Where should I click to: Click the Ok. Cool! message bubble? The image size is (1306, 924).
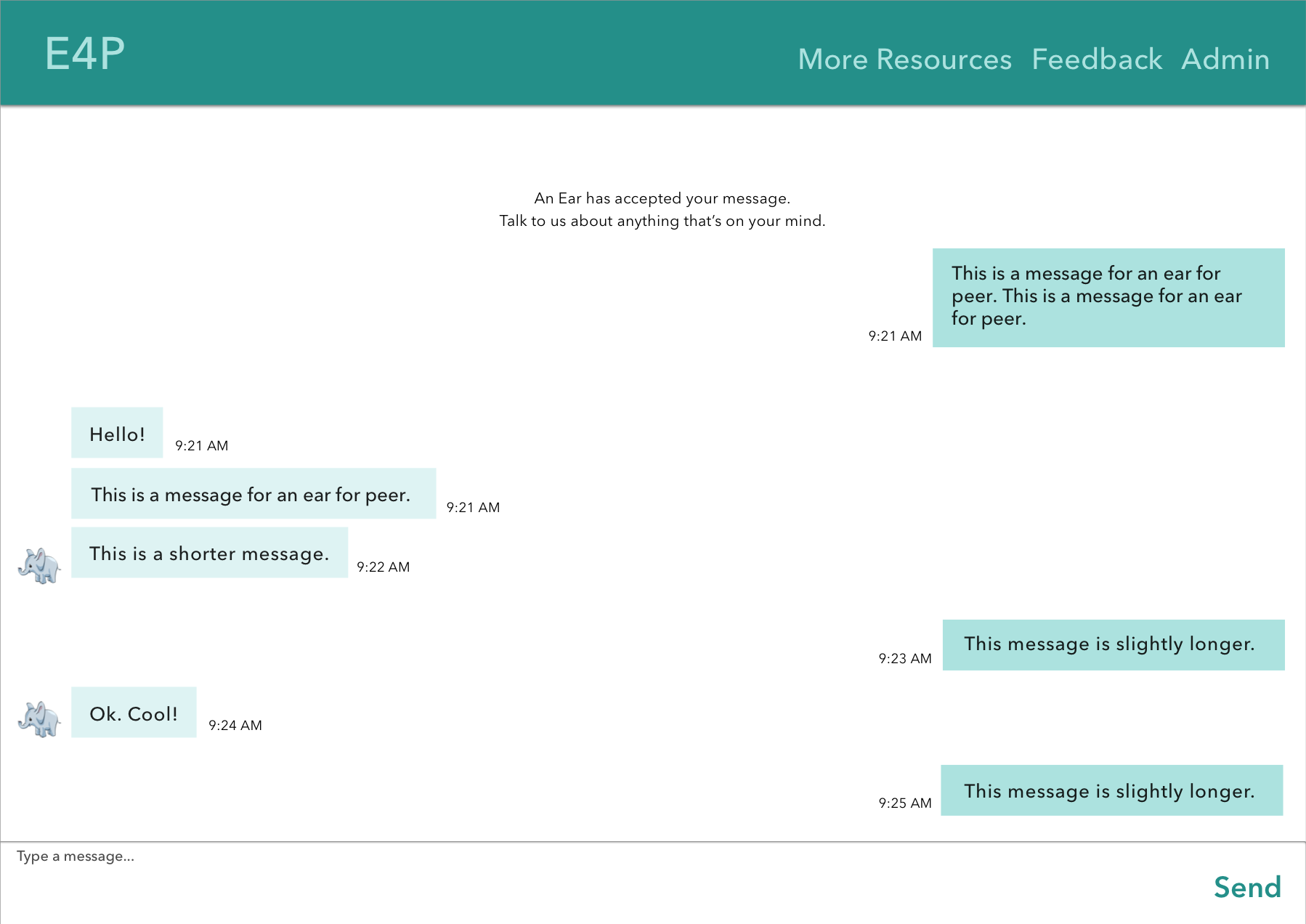[134, 713]
